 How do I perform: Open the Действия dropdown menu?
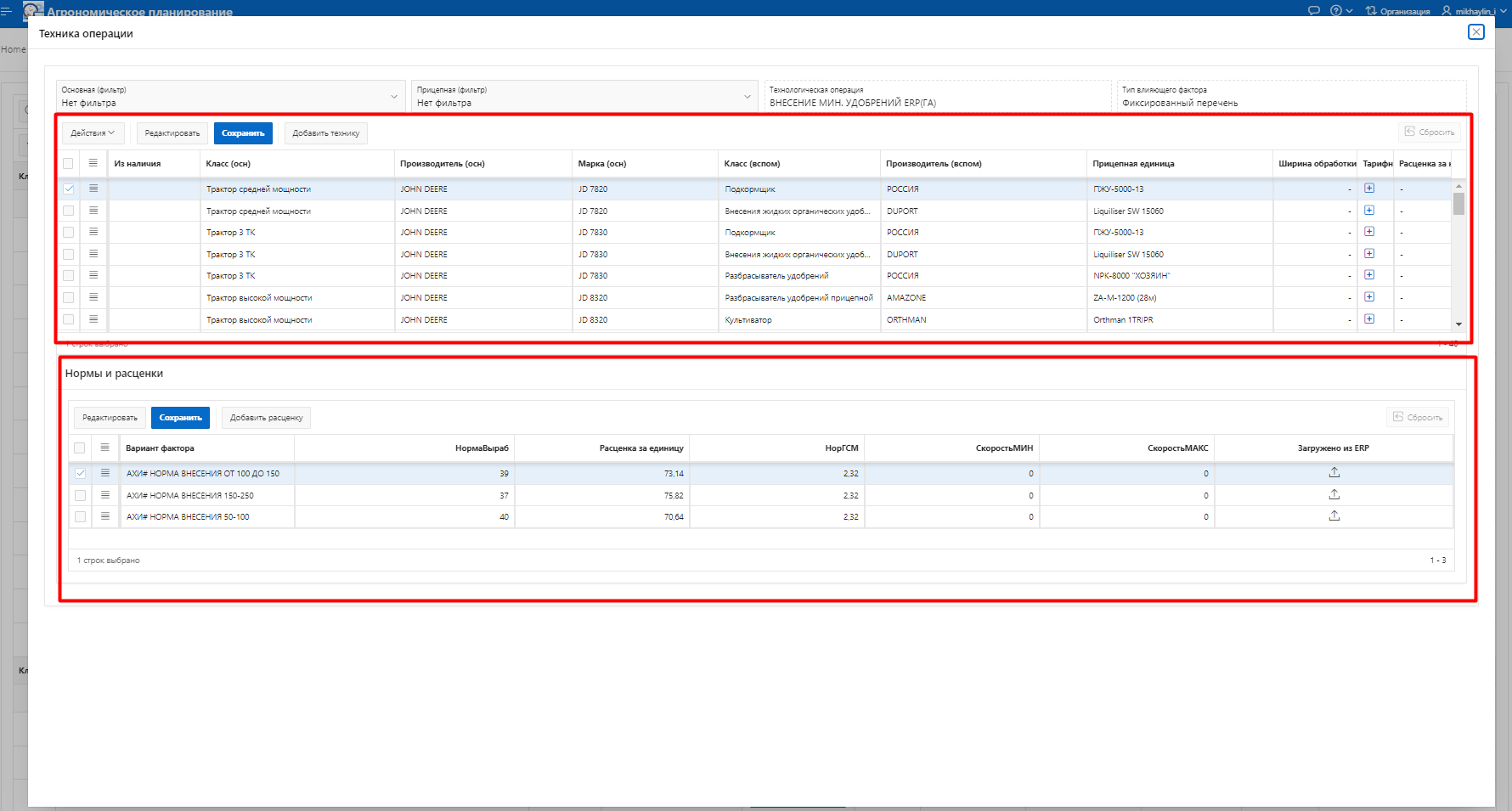[93, 133]
